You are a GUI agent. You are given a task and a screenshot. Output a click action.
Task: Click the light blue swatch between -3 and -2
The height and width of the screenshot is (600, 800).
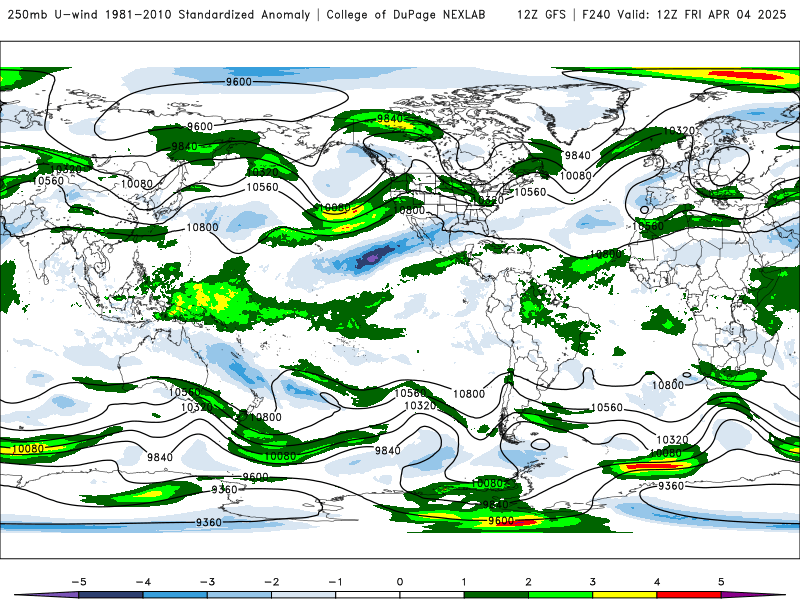239,595
